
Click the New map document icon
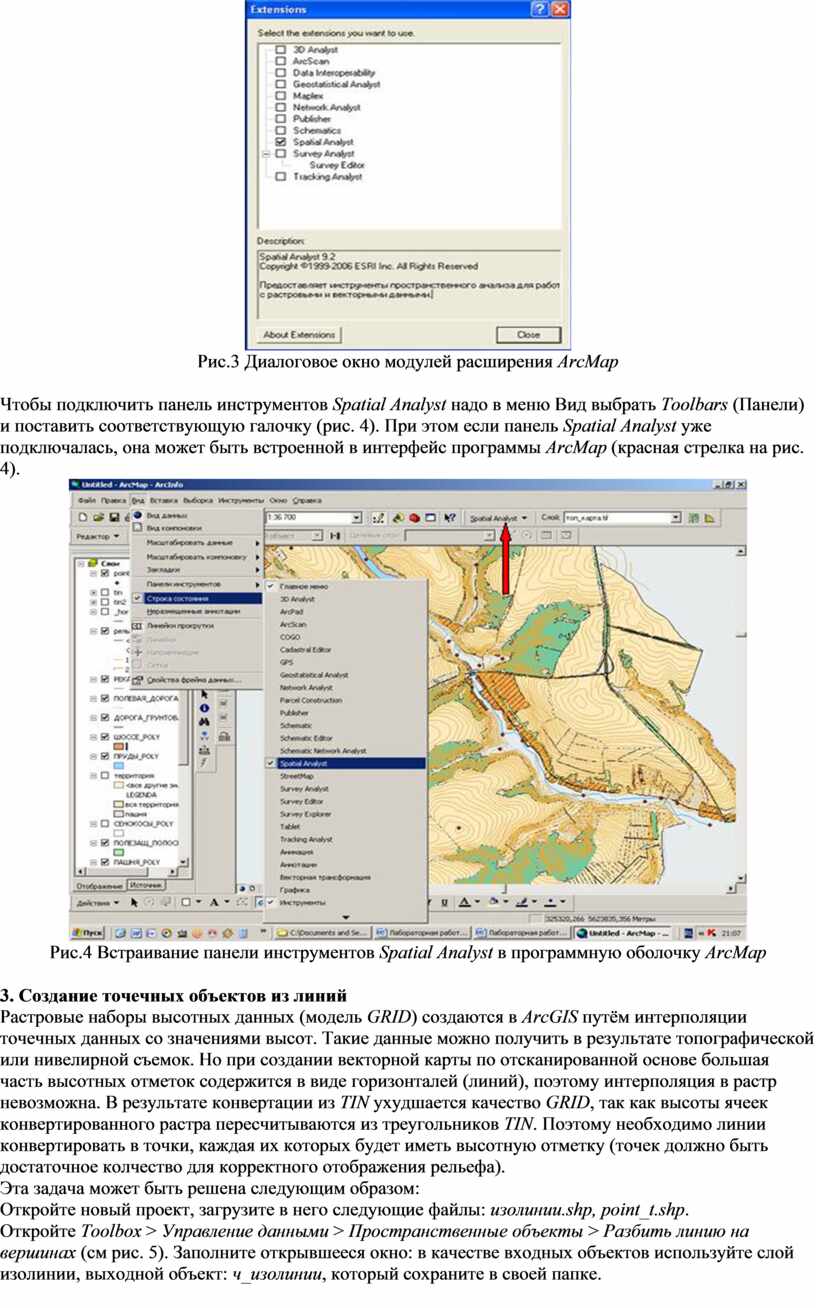(85, 518)
